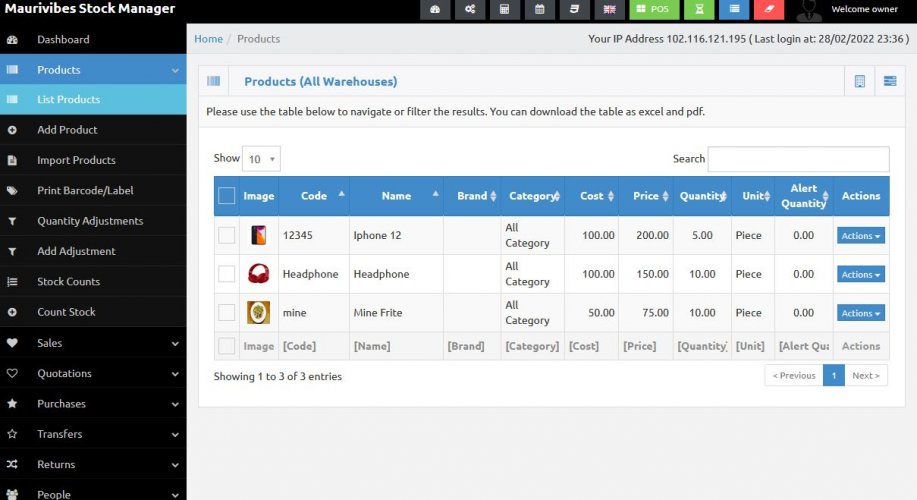Sort table by Alert Quantity column
The height and width of the screenshot is (500, 917).
804,196
